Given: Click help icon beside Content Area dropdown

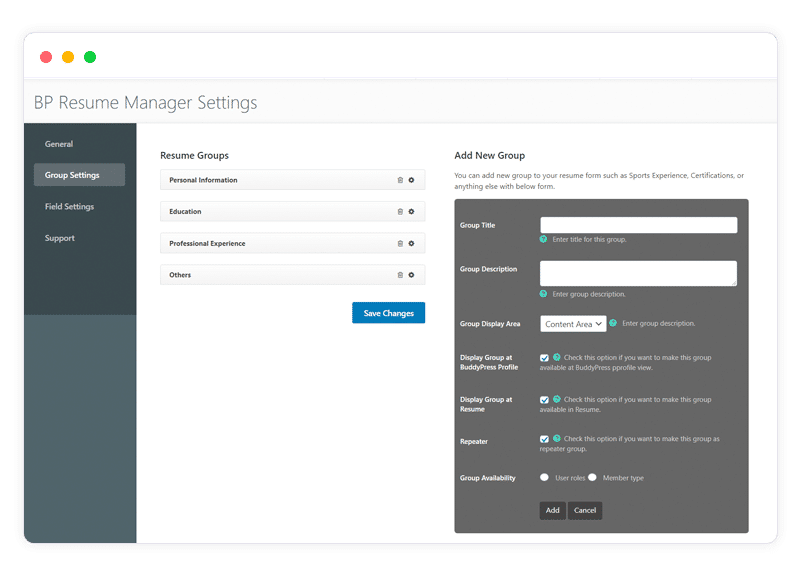Looking at the screenshot, I should coord(613,323).
